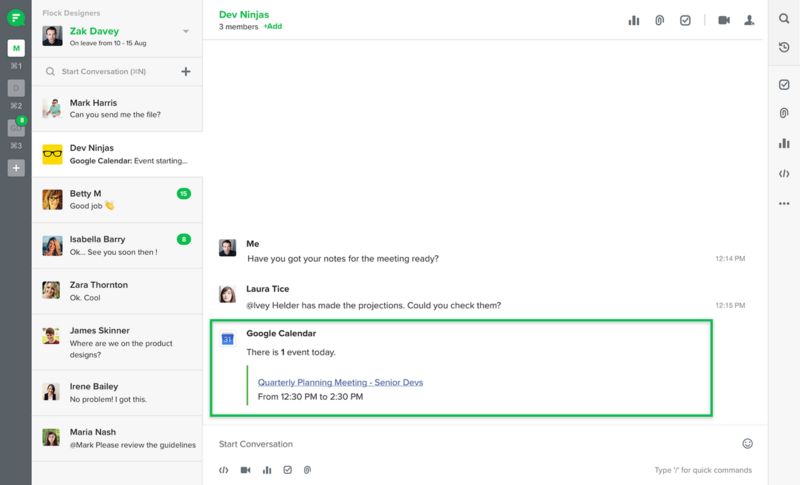Open the more options ellipsis in right sidebar
The width and height of the screenshot is (800, 485).
(784, 204)
